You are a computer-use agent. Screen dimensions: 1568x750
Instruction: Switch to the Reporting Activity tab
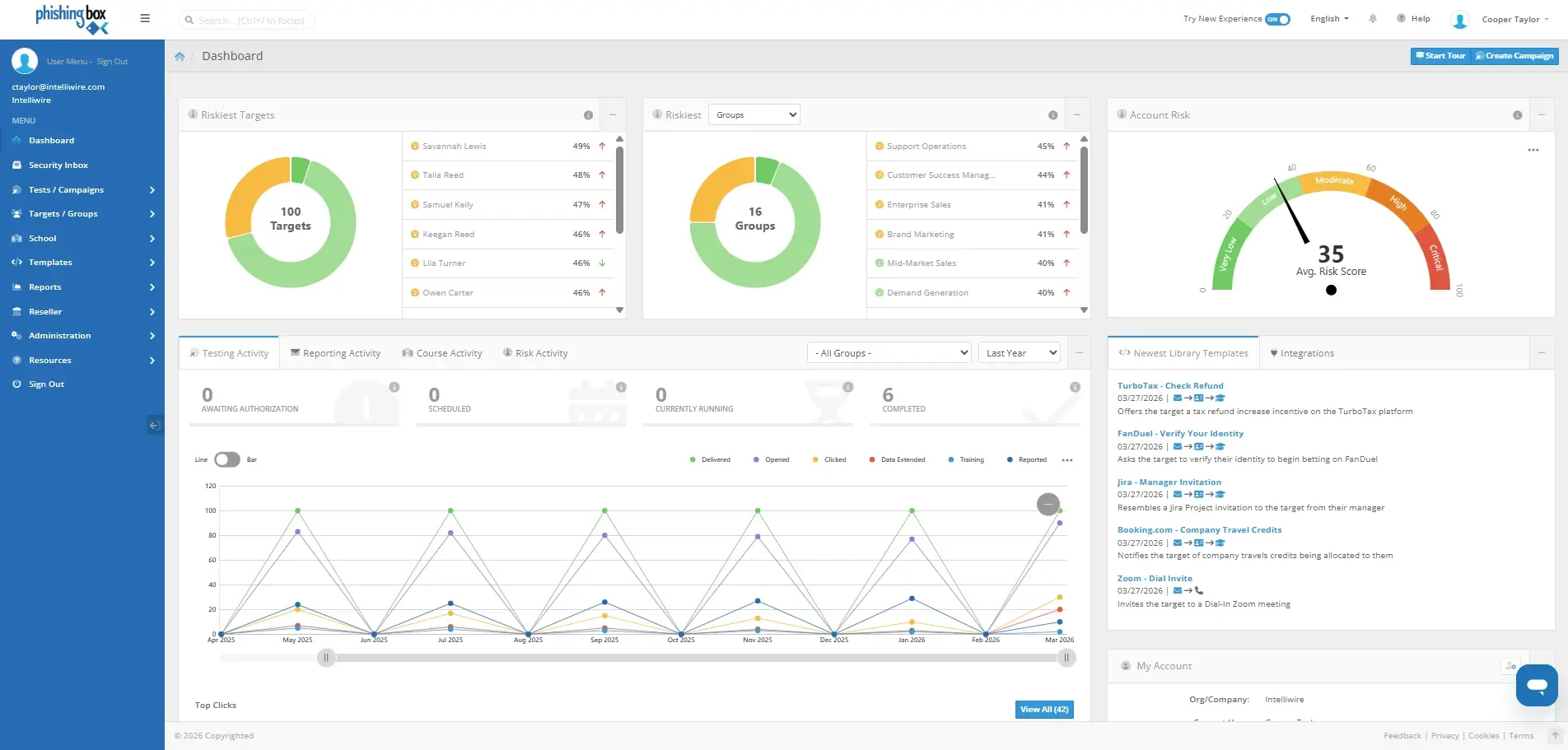pyautogui.click(x=335, y=353)
